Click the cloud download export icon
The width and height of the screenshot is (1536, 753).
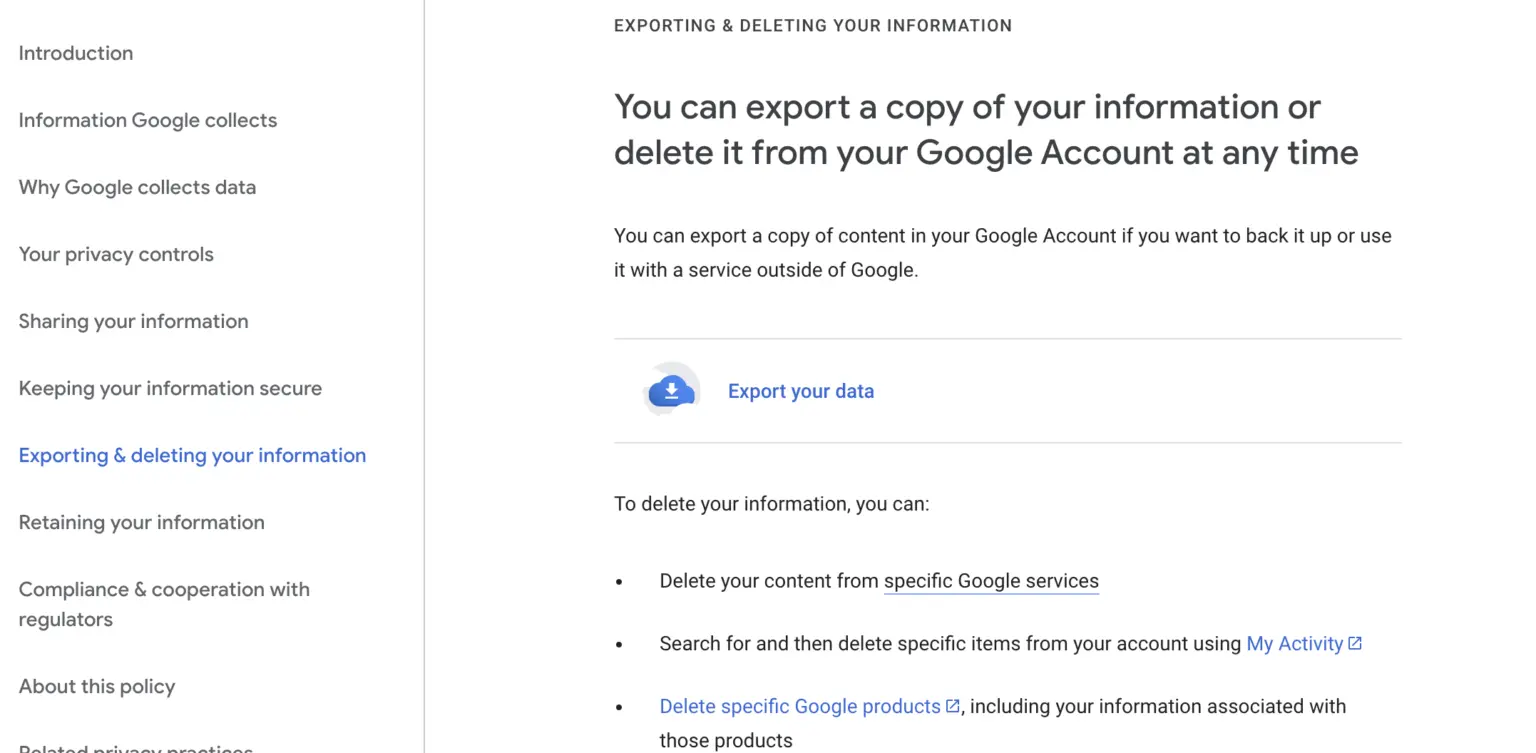point(670,390)
